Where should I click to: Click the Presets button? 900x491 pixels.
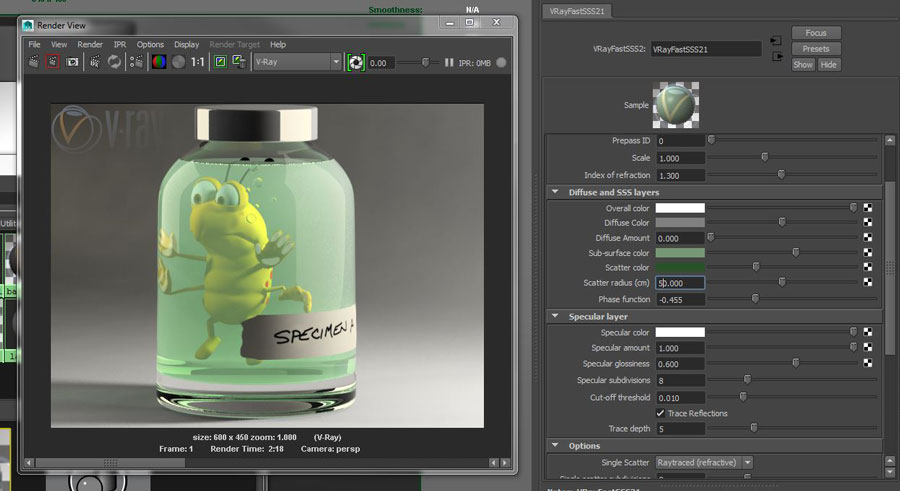coord(816,49)
